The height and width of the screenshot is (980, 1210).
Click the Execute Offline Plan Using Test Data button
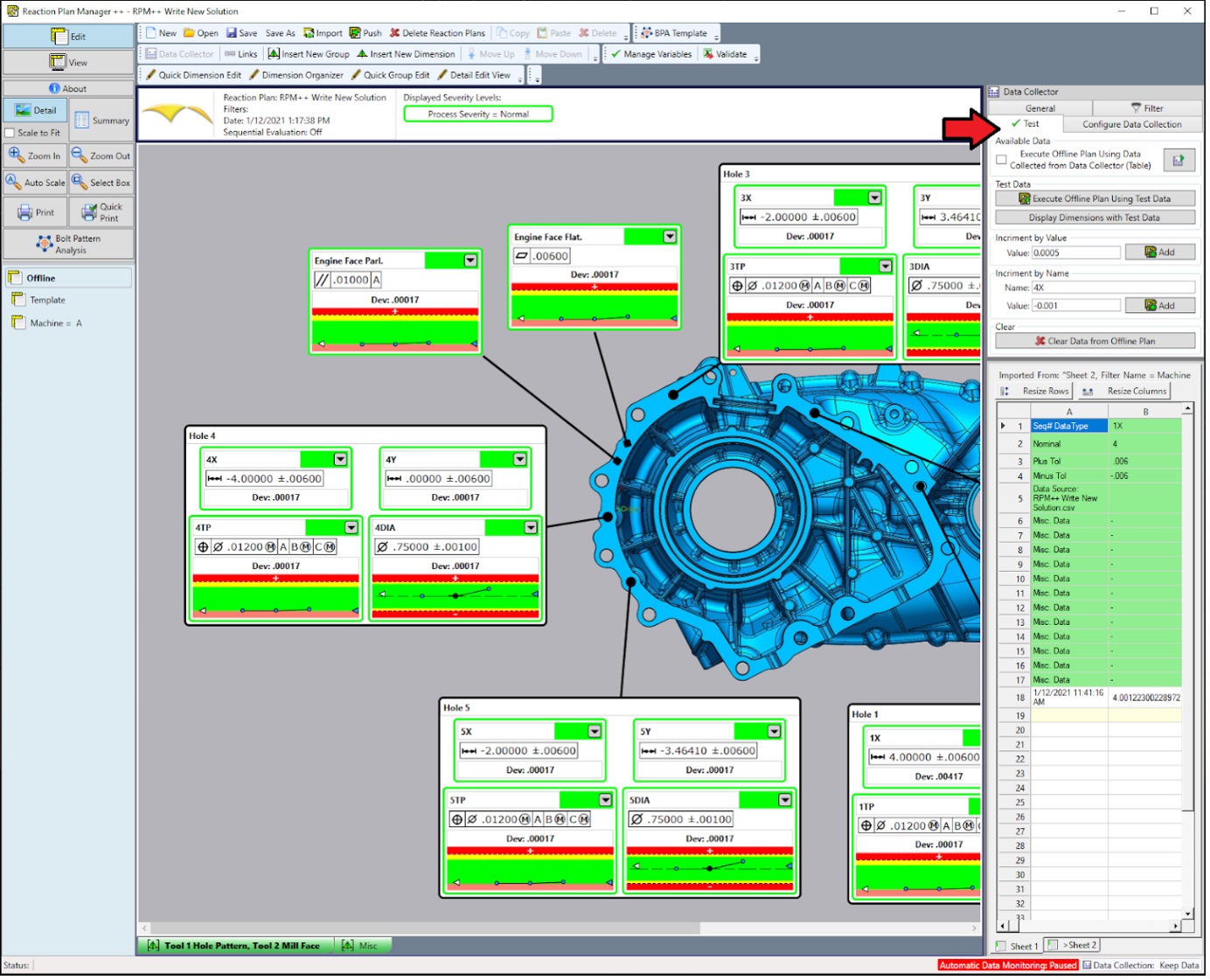coord(1095,198)
